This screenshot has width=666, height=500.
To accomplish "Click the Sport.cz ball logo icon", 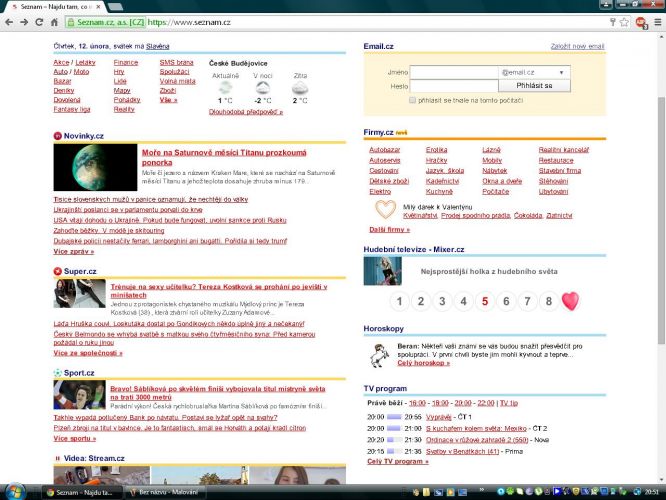I will 58,373.
